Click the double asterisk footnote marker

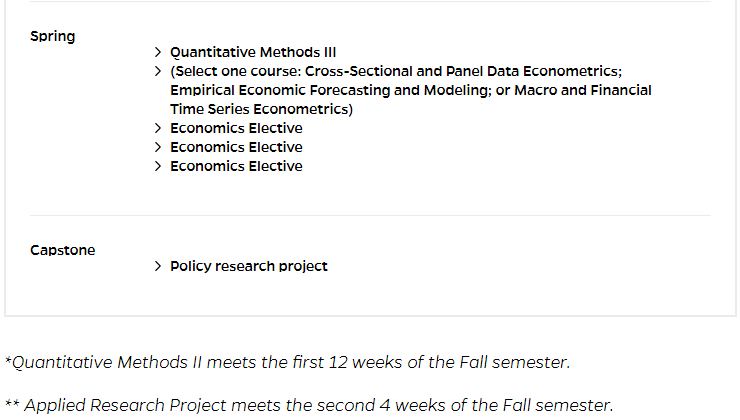(x=12, y=404)
